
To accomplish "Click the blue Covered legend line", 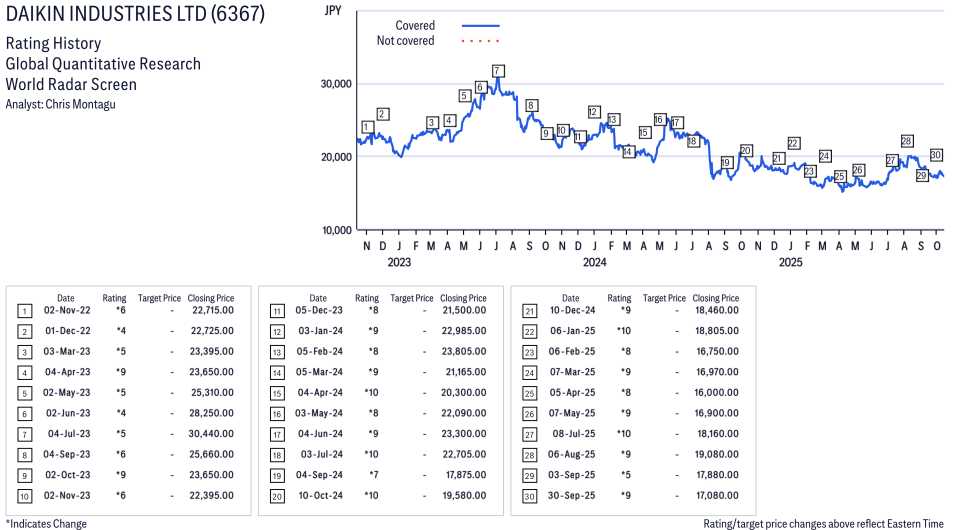I will pyautogui.click(x=480, y=26).
